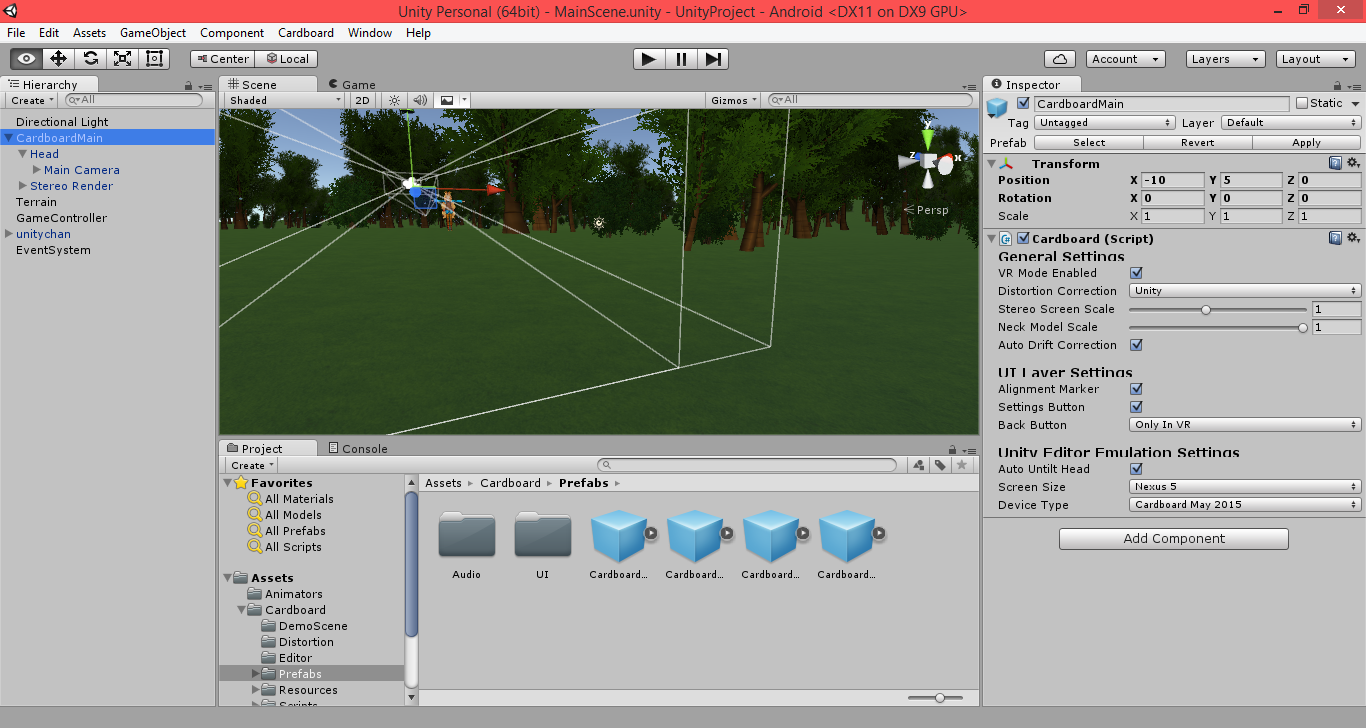Open the Cardboard menu
This screenshot has height=728, width=1366.
pos(306,33)
